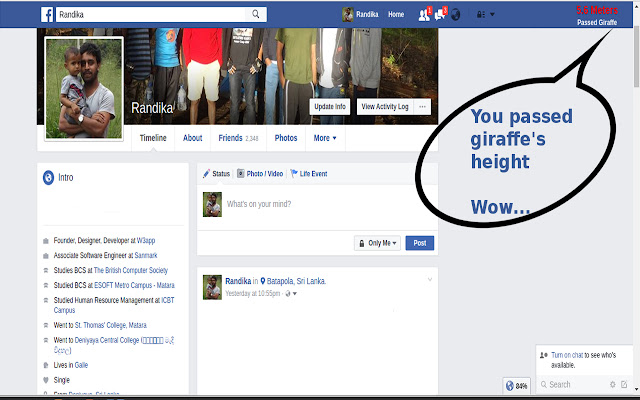This screenshot has height=400, width=640.
Task: Click the Update Info button
Action: tap(330, 107)
